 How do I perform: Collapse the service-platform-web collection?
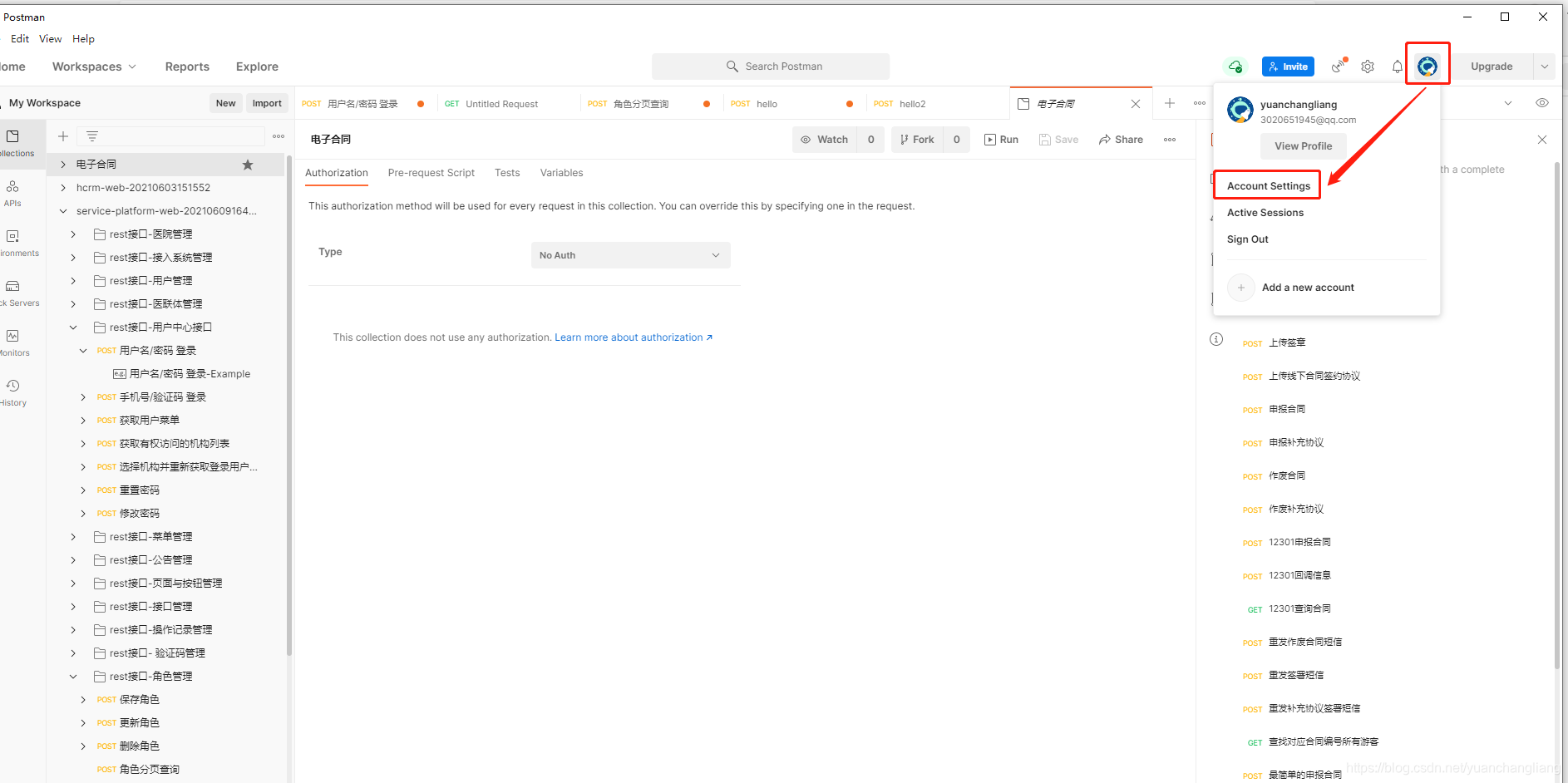click(63, 211)
